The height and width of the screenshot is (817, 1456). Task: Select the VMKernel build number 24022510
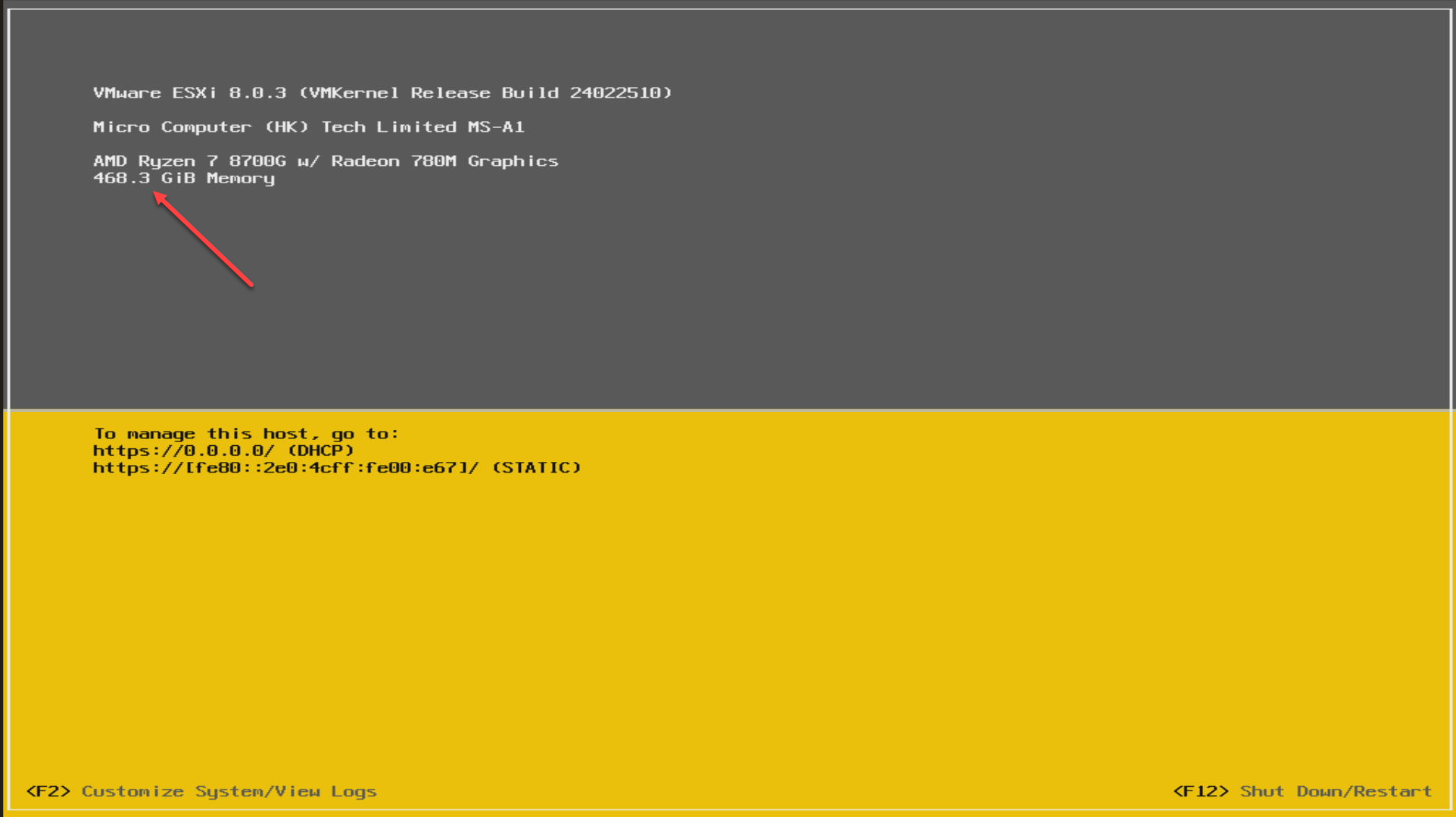(x=619, y=92)
